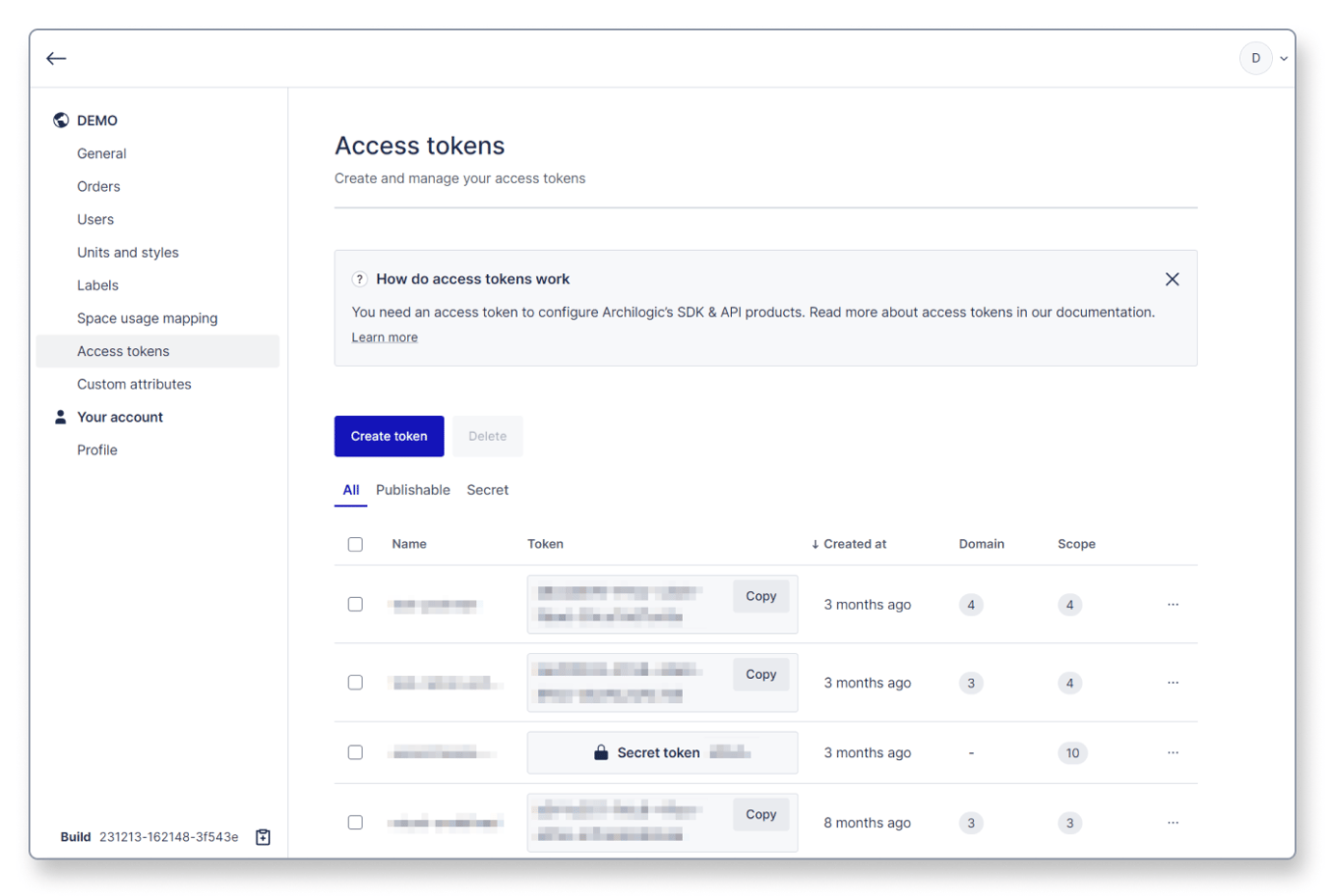This screenshot has width=1325, height=896.
Task: Open the Learn more documentation link
Action: [384, 337]
